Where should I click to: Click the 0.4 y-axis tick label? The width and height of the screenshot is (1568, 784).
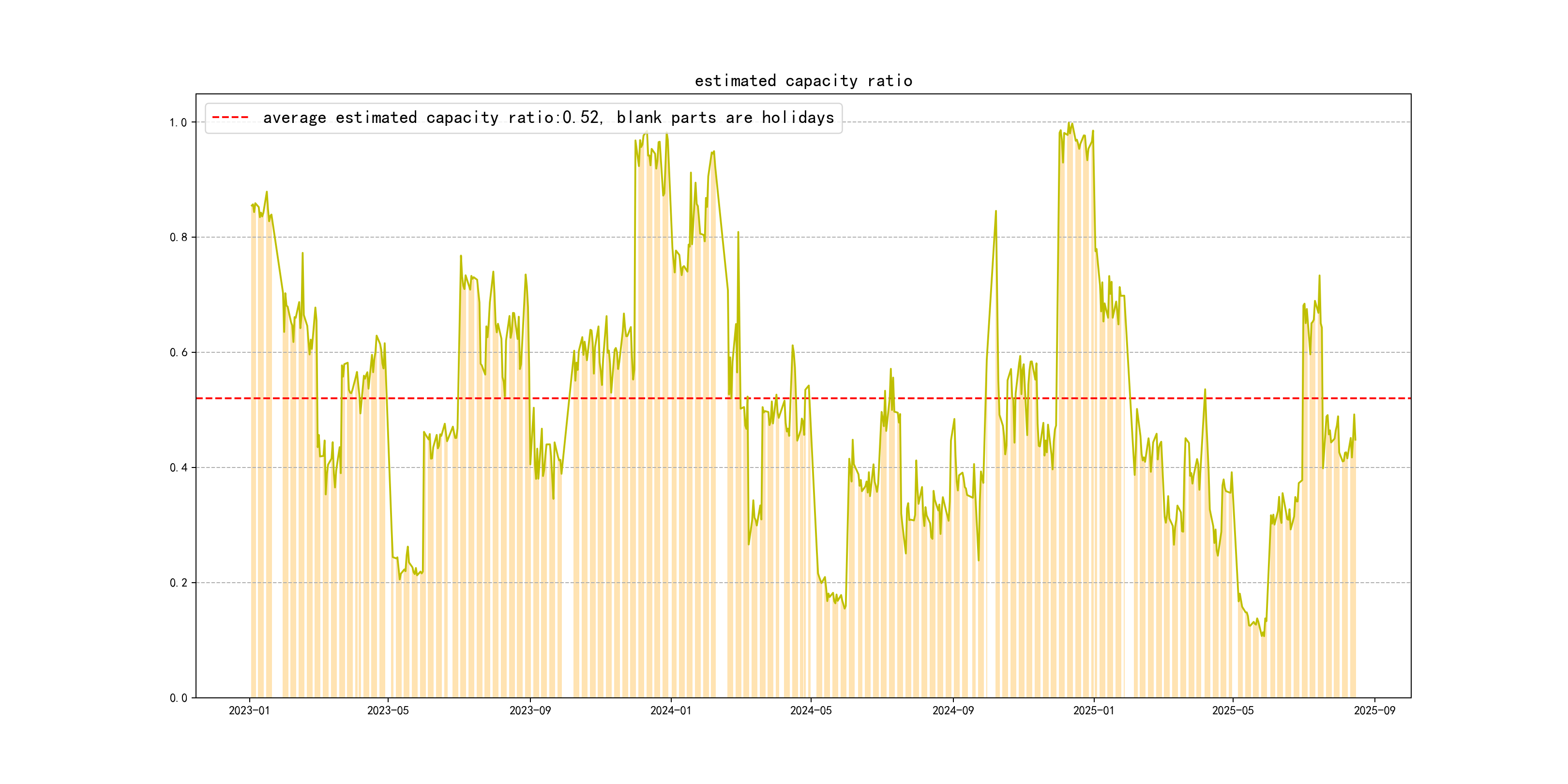[x=178, y=467]
